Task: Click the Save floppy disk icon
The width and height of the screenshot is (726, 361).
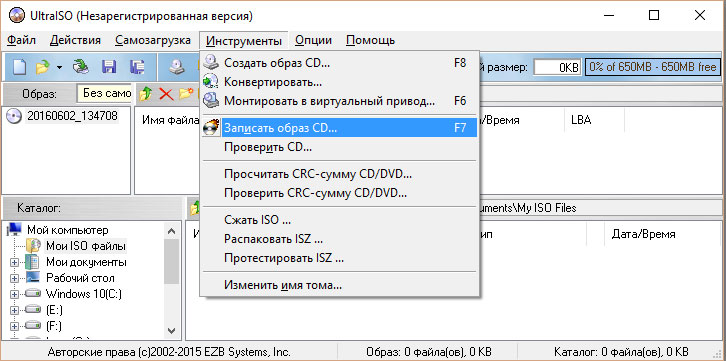Action: (109, 68)
